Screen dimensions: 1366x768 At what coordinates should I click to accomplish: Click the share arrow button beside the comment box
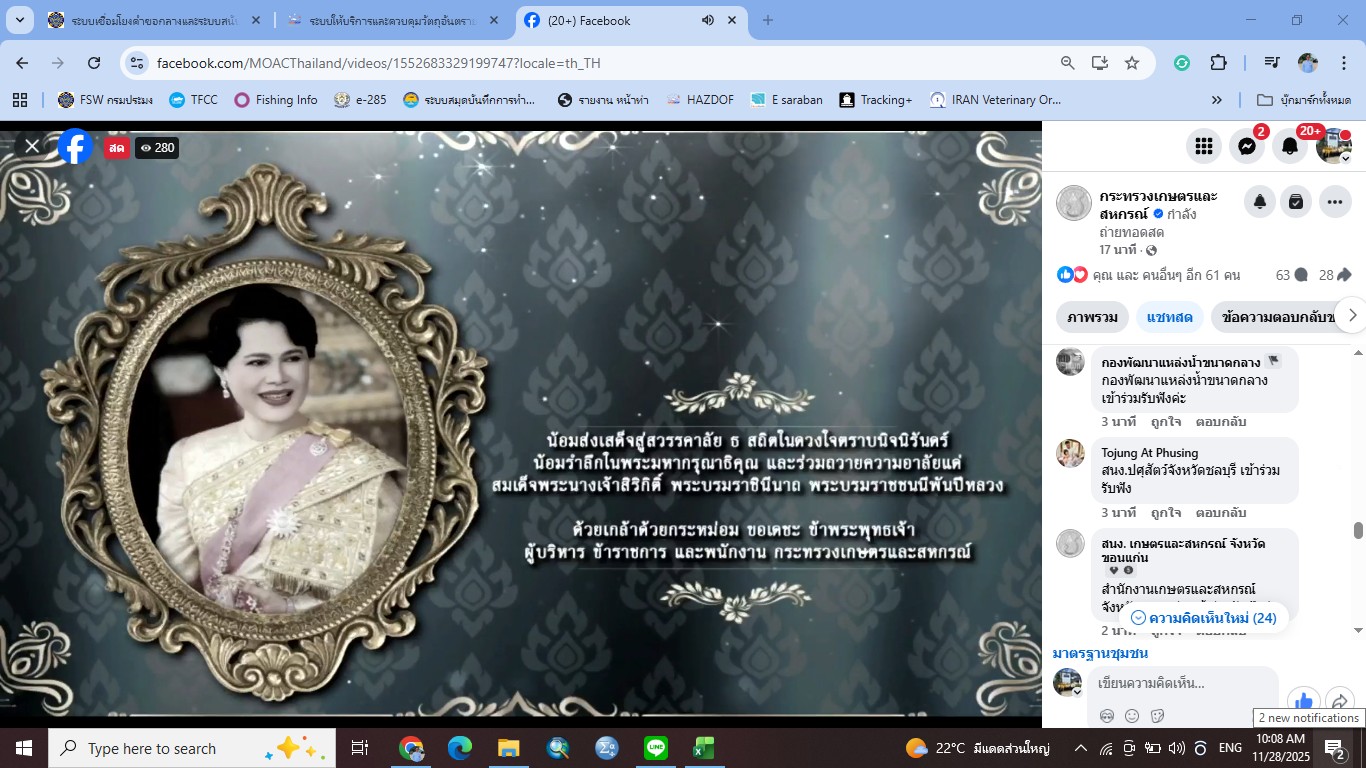(x=1340, y=701)
